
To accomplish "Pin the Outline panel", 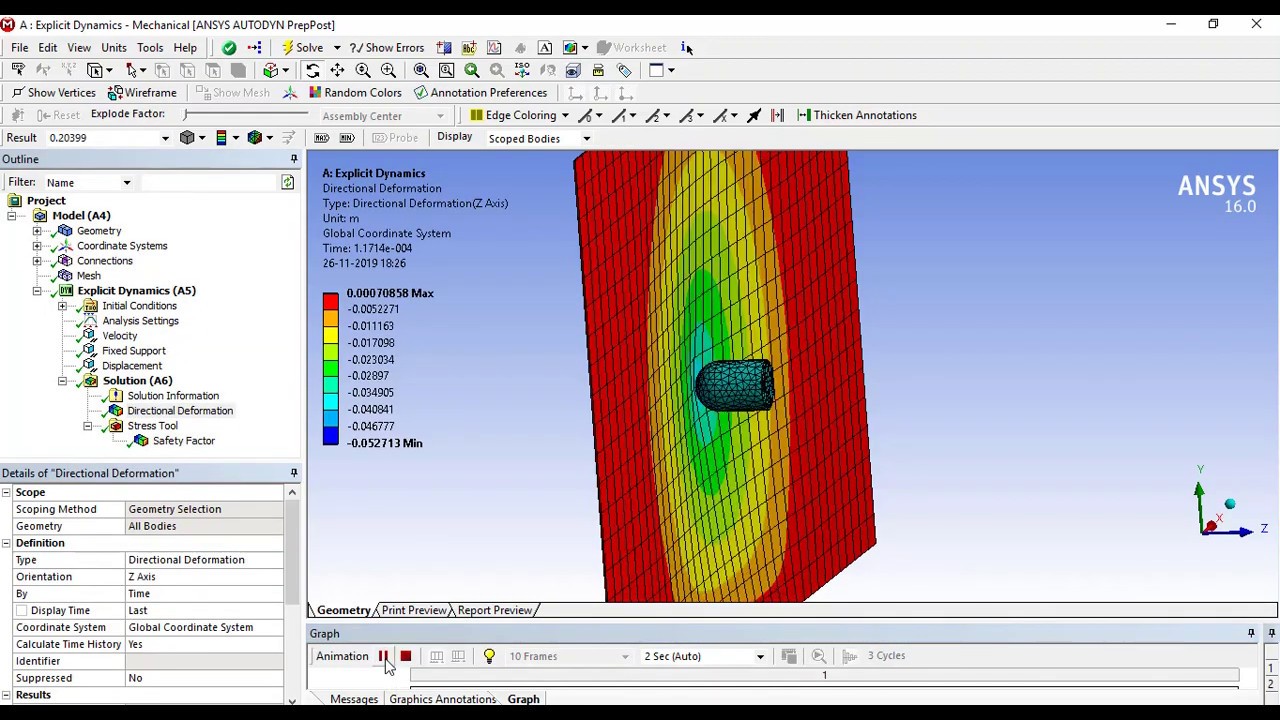I will coord(294,159).
